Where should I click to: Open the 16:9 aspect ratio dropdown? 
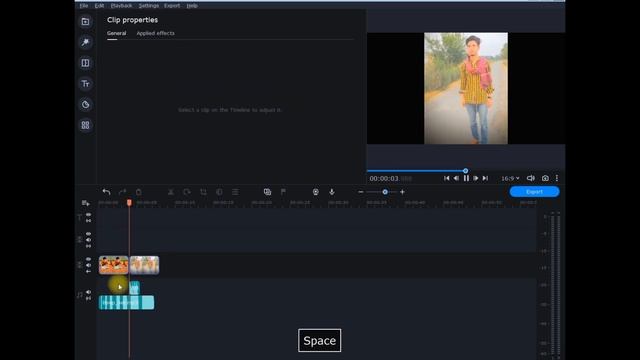click(x=510, y=178)
